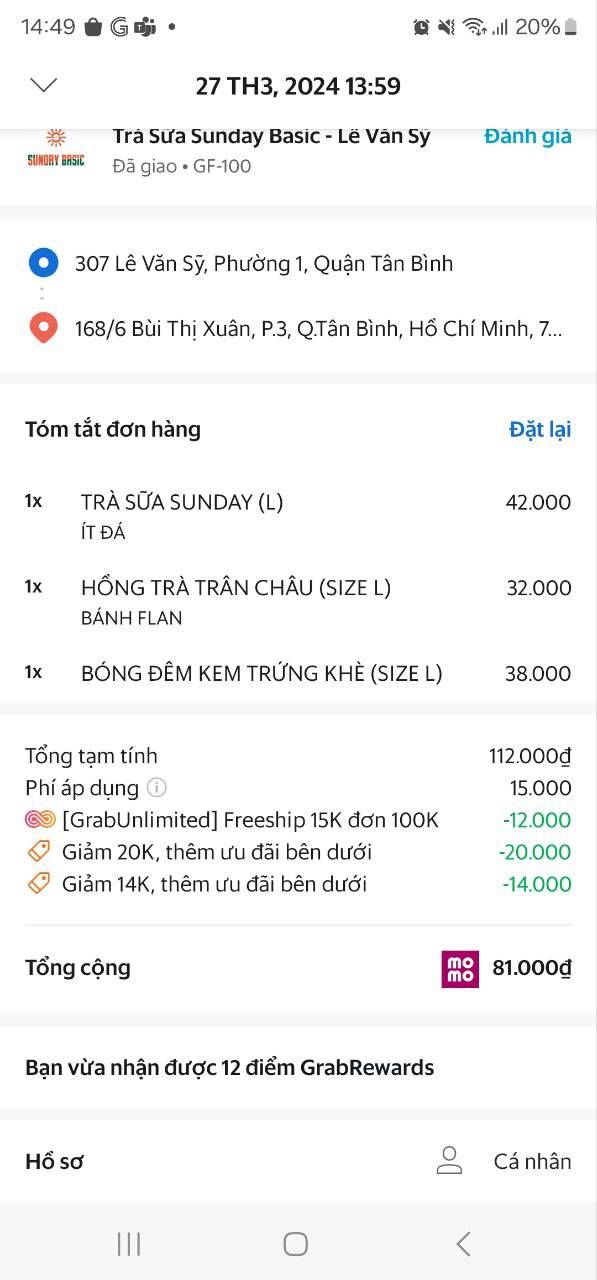The image size is (597, 1280).
Task: Select the TRÀ SỮA SUNDAY (L) item
Action: click(x=298, y=516)
